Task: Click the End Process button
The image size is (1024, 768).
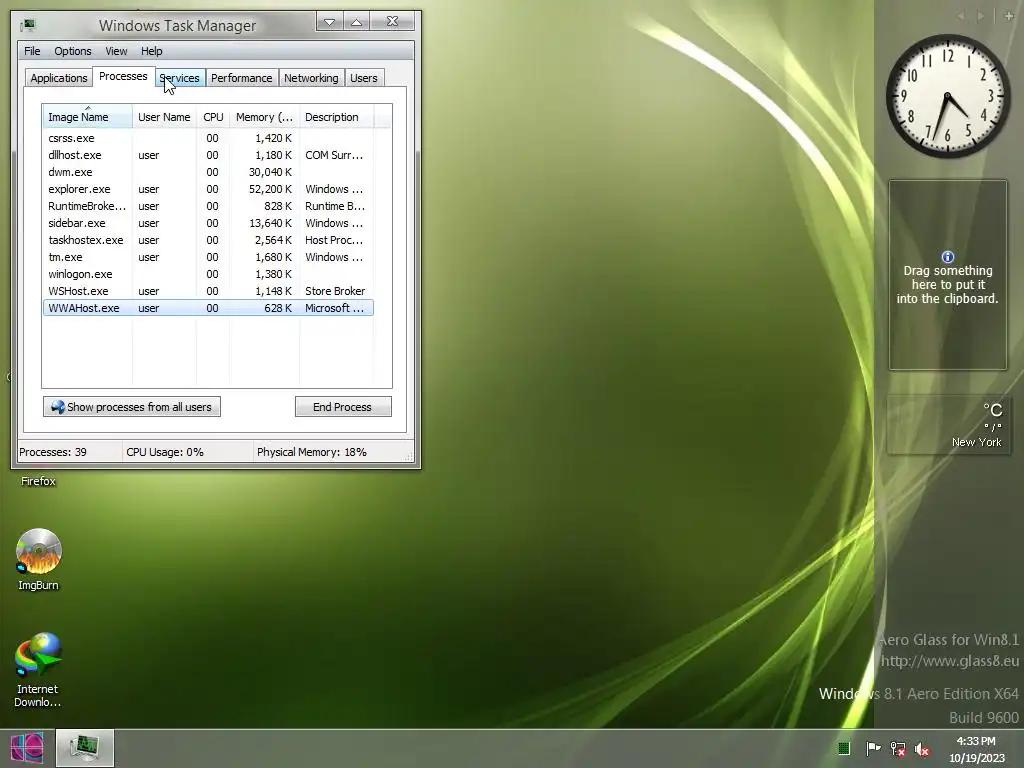Action: click(x=343, y=407)
